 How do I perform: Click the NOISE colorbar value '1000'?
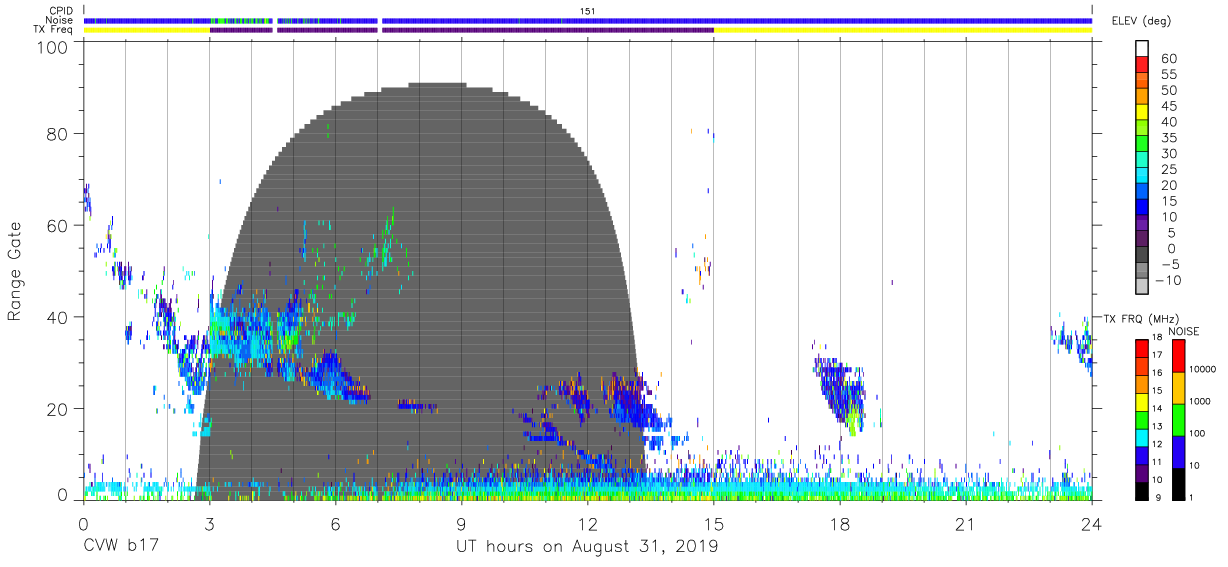1200,402
